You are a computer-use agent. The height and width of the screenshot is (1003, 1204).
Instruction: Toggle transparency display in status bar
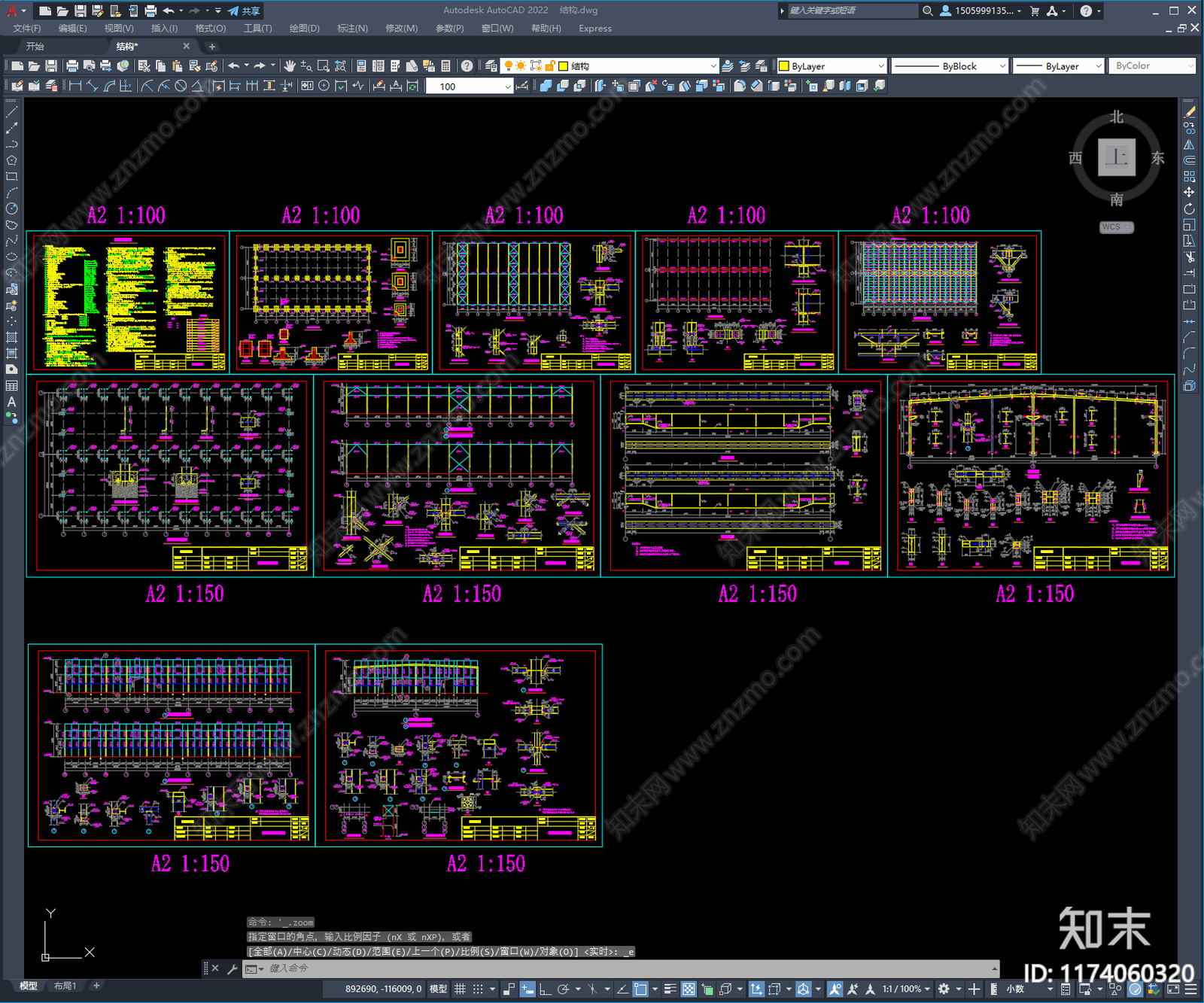pyautogui.click(x=689, y=989)
